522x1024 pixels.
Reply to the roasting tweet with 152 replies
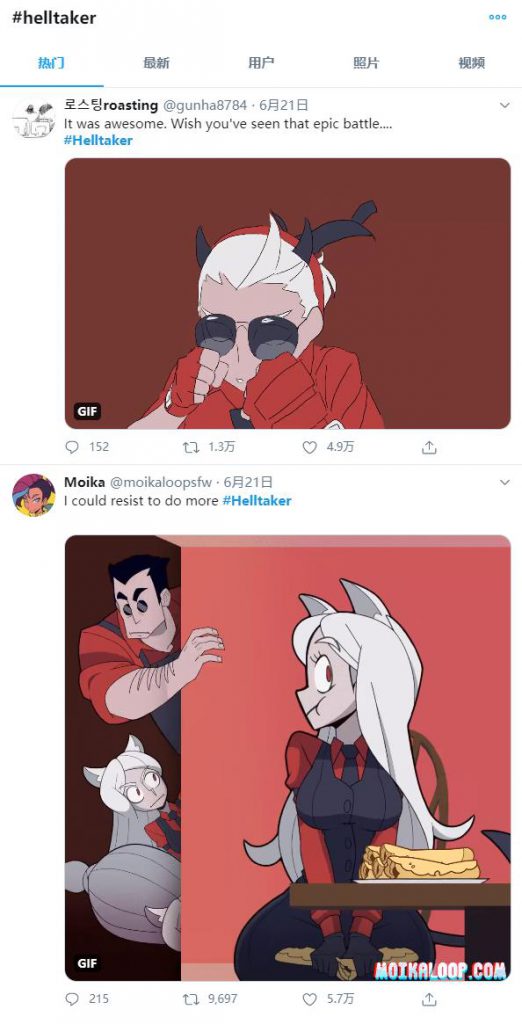[x=72, y=447]
